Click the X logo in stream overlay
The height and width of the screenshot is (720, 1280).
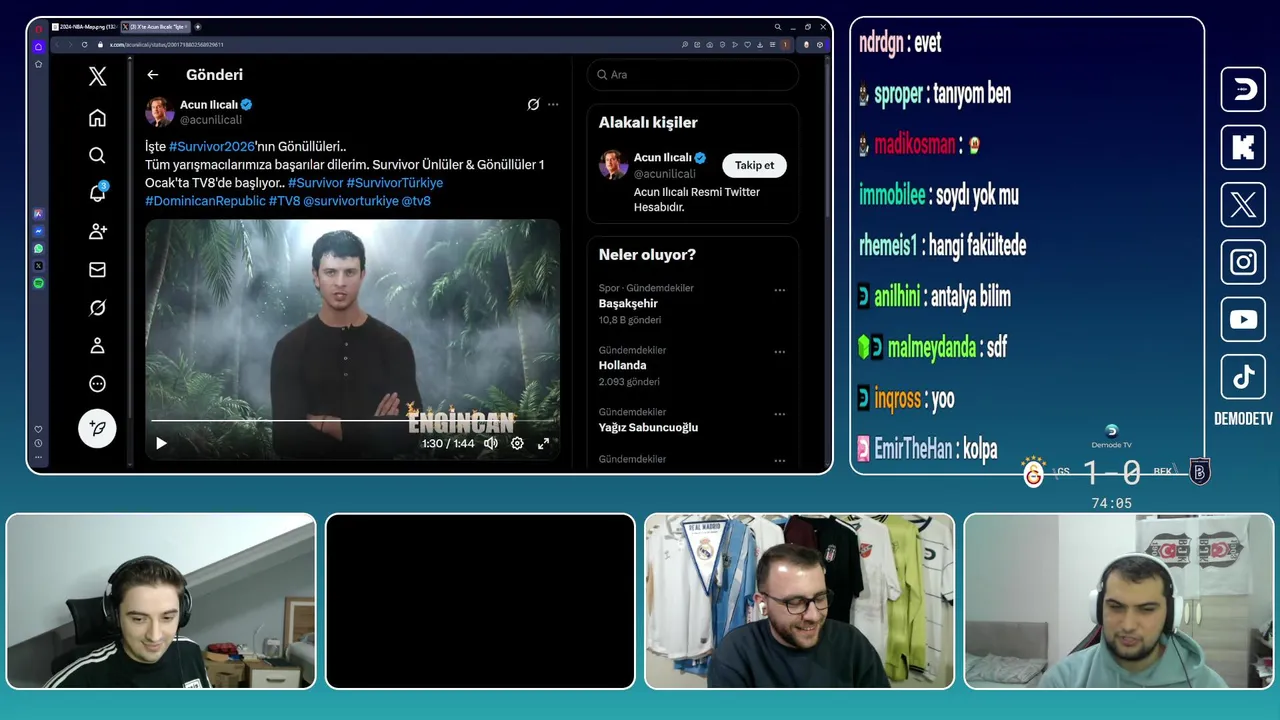(1243, 205)
